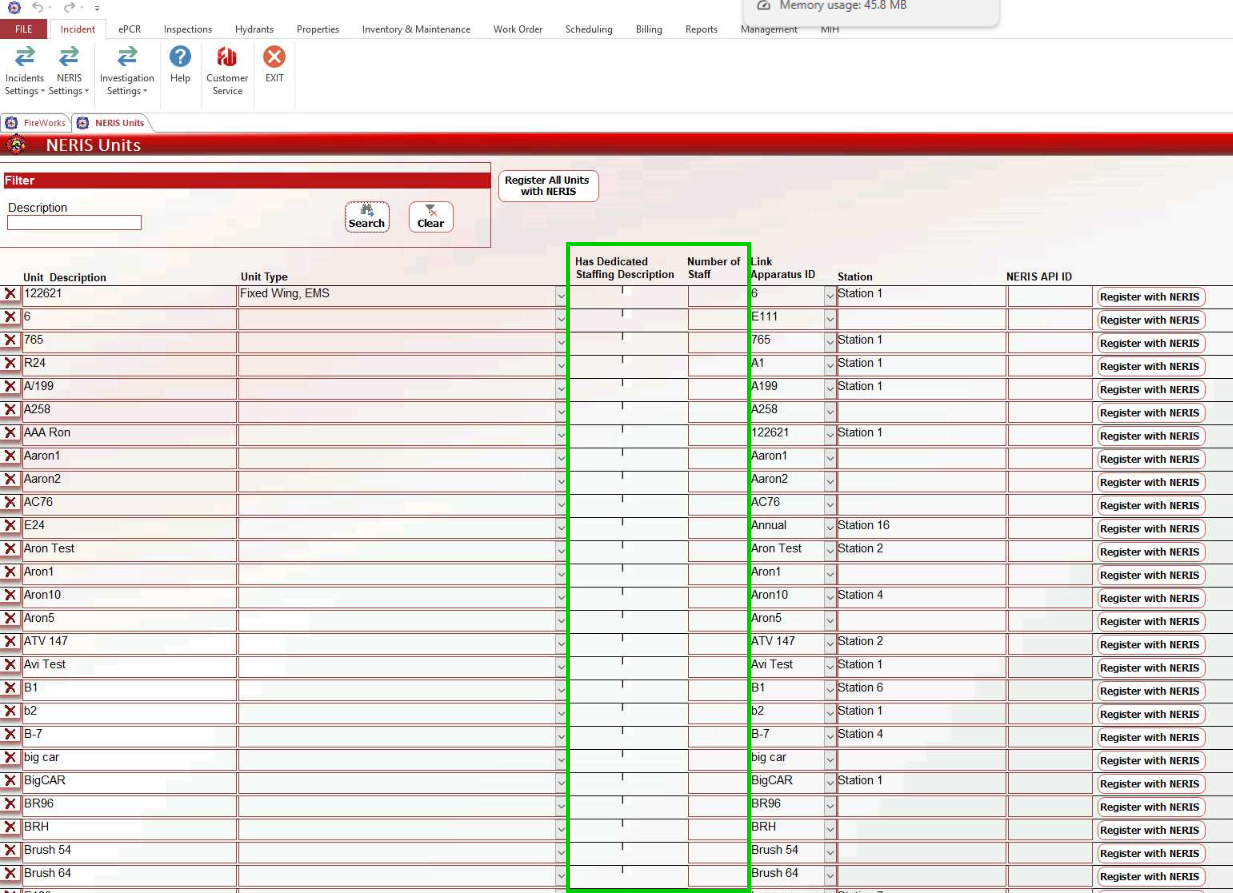Open the NERIS Settings ribbon menu
Screen dimensions: 1233x893
(x=69, y=70)
